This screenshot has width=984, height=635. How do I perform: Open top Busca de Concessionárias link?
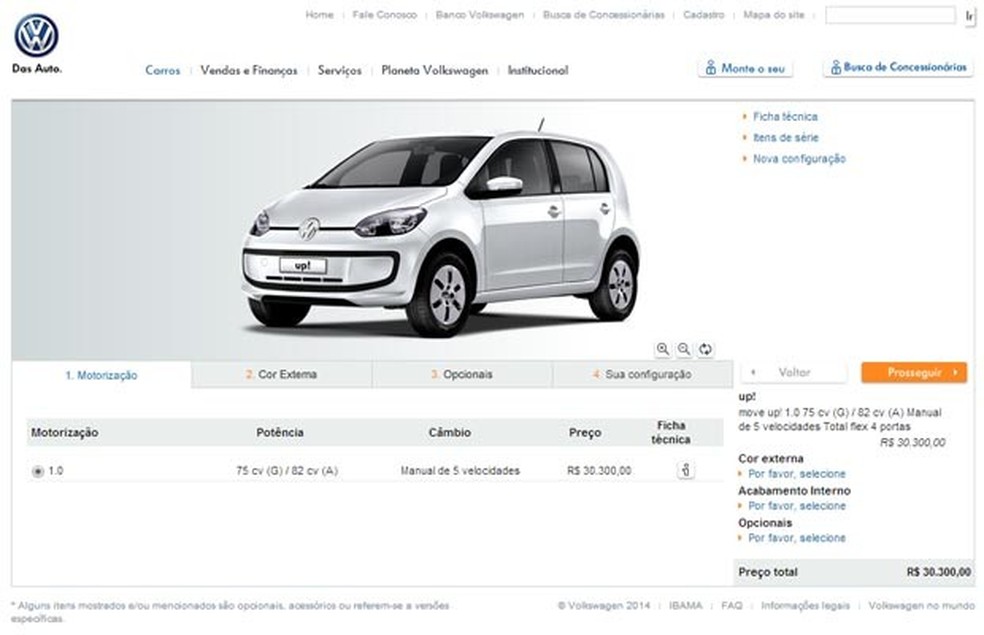pos(604,14)
